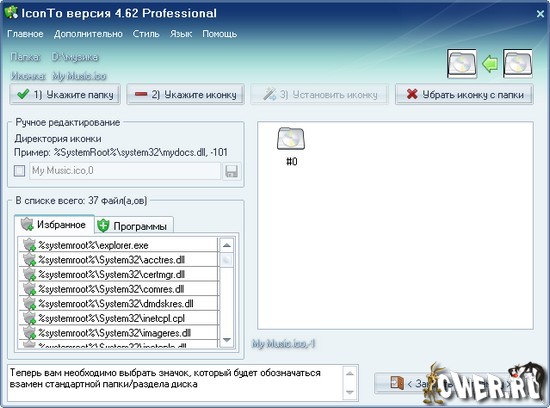Select the comres.dll list entry

(118, 289)
